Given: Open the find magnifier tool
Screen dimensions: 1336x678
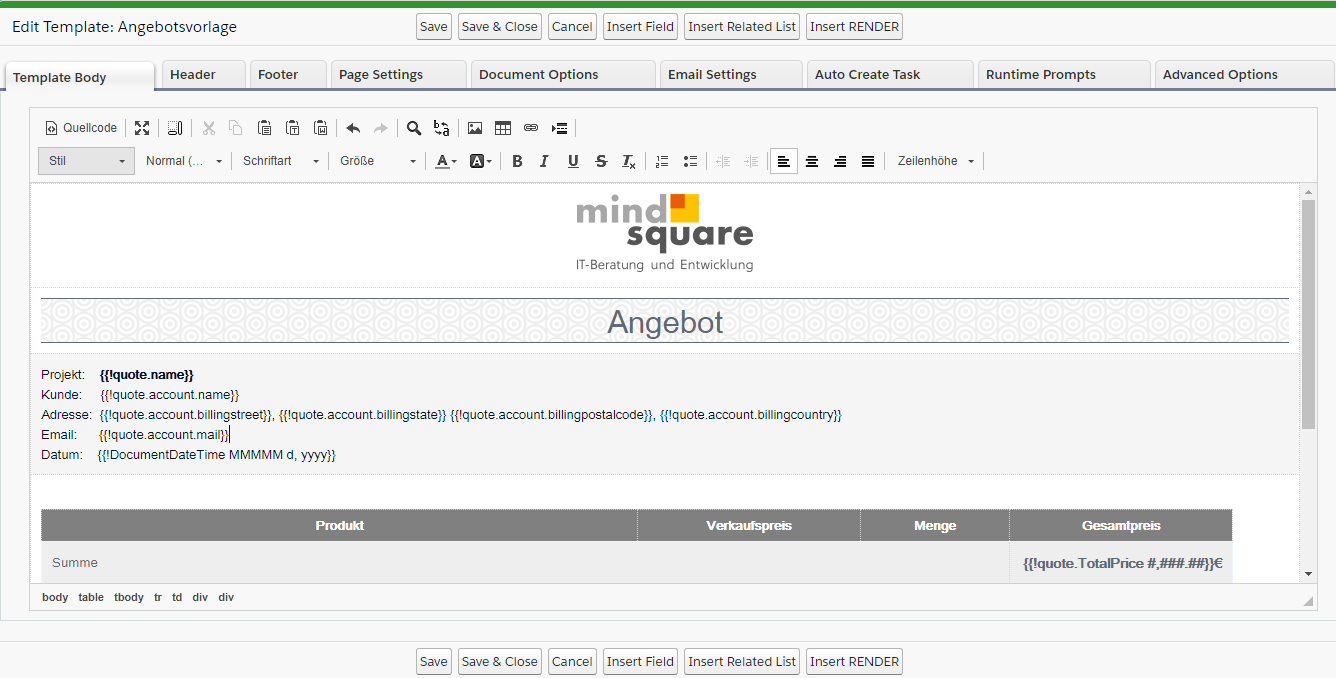Looking at the screenshot, I should (414, 128).
